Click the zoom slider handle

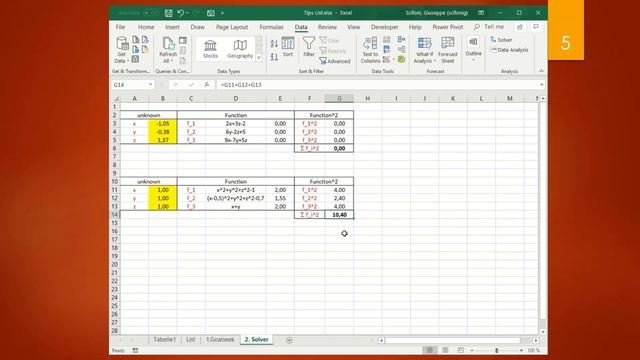pos(497,350)
